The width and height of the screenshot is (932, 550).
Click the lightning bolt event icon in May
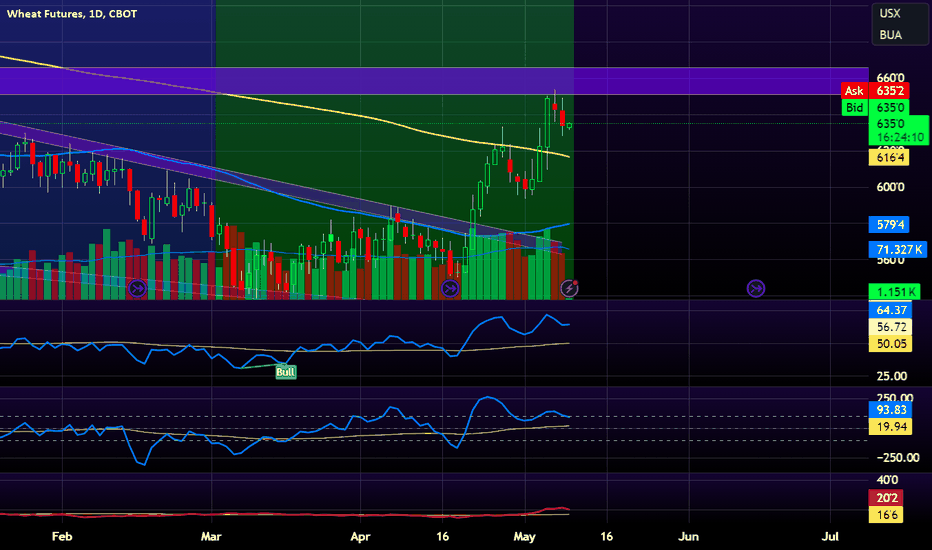click(569, 289)
